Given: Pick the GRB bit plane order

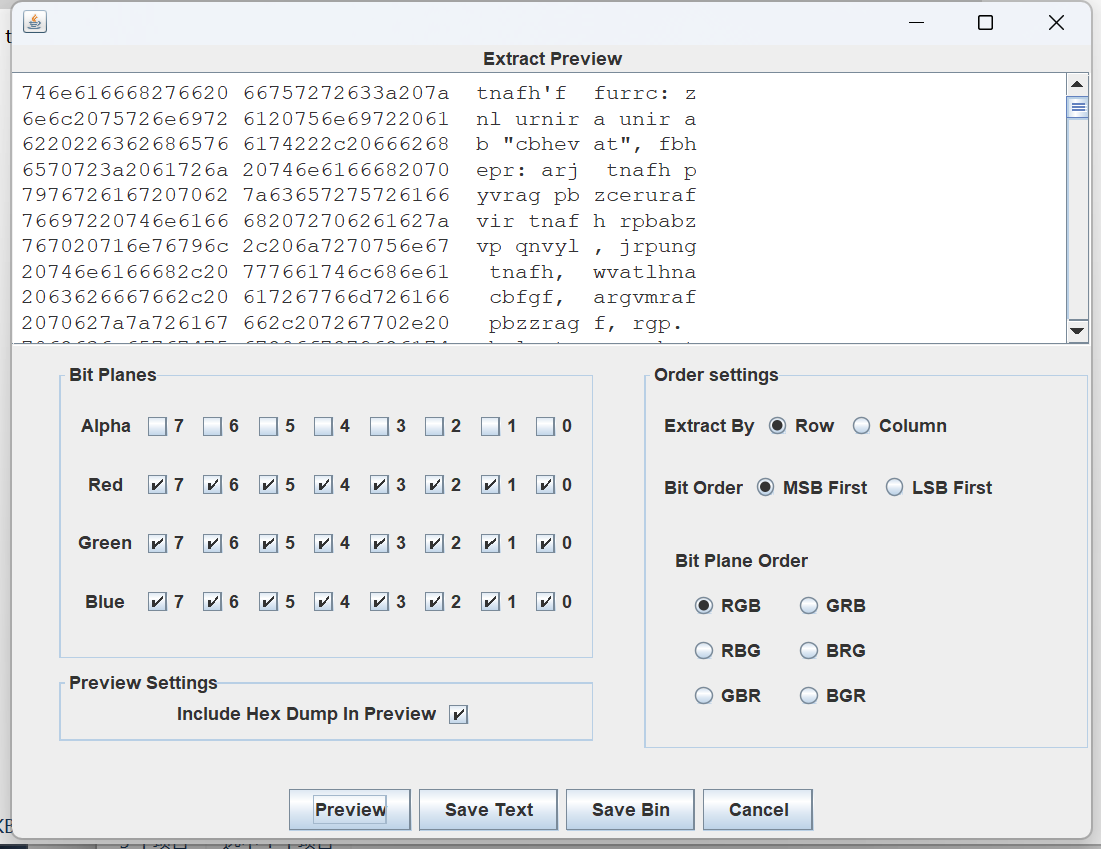Looking at the screenshot, I should (x=809, y=606).
